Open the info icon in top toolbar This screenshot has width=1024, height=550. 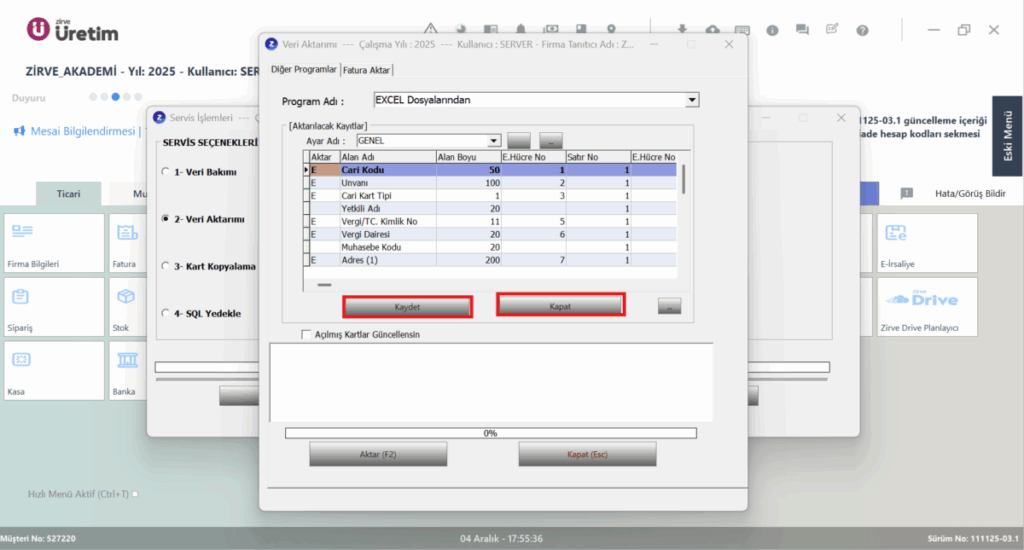pyautogui.click(x=772, y=30)
